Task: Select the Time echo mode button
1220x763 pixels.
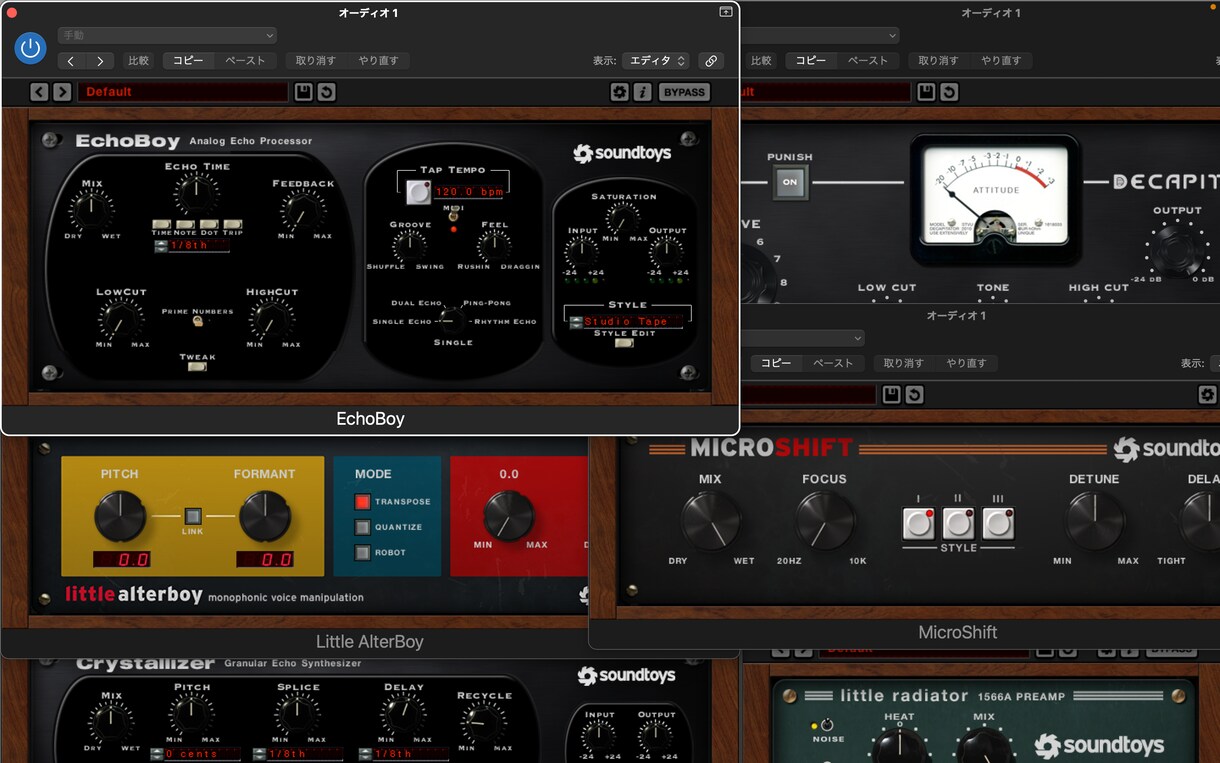Action: tap(161, 225)
